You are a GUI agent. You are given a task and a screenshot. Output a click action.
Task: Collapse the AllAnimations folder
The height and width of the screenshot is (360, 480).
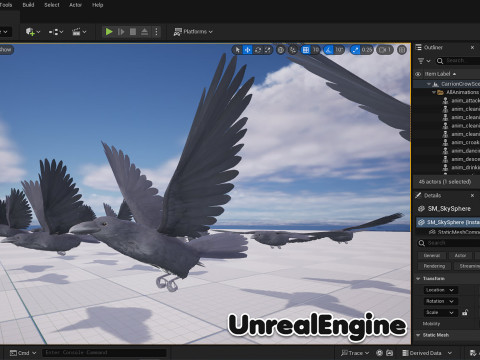434,92
